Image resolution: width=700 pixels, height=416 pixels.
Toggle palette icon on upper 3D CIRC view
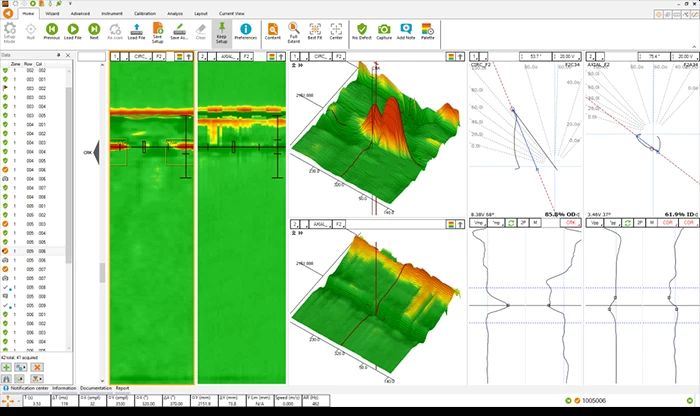451,57
